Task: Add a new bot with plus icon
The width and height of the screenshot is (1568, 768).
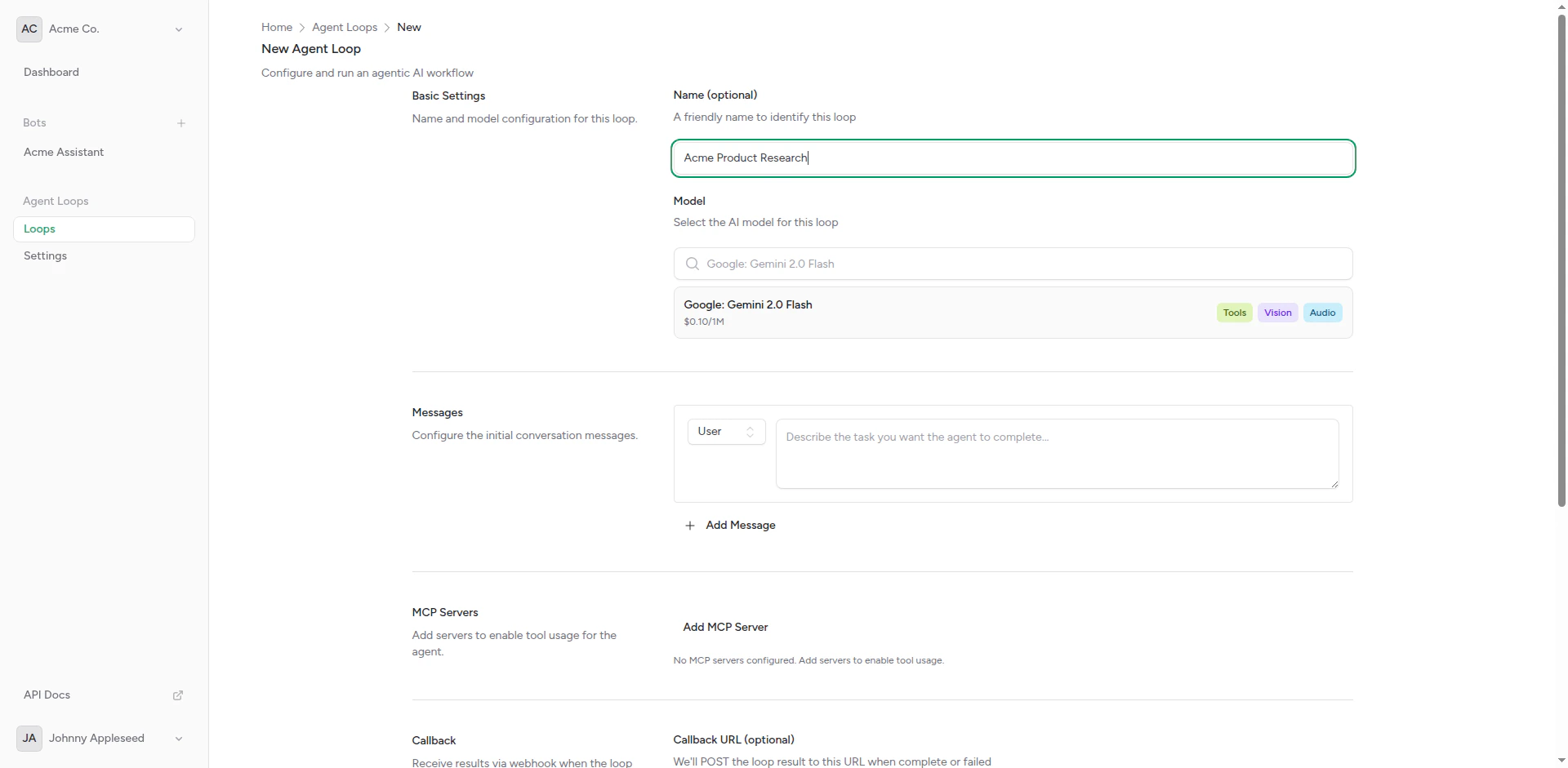Action: 181,123
